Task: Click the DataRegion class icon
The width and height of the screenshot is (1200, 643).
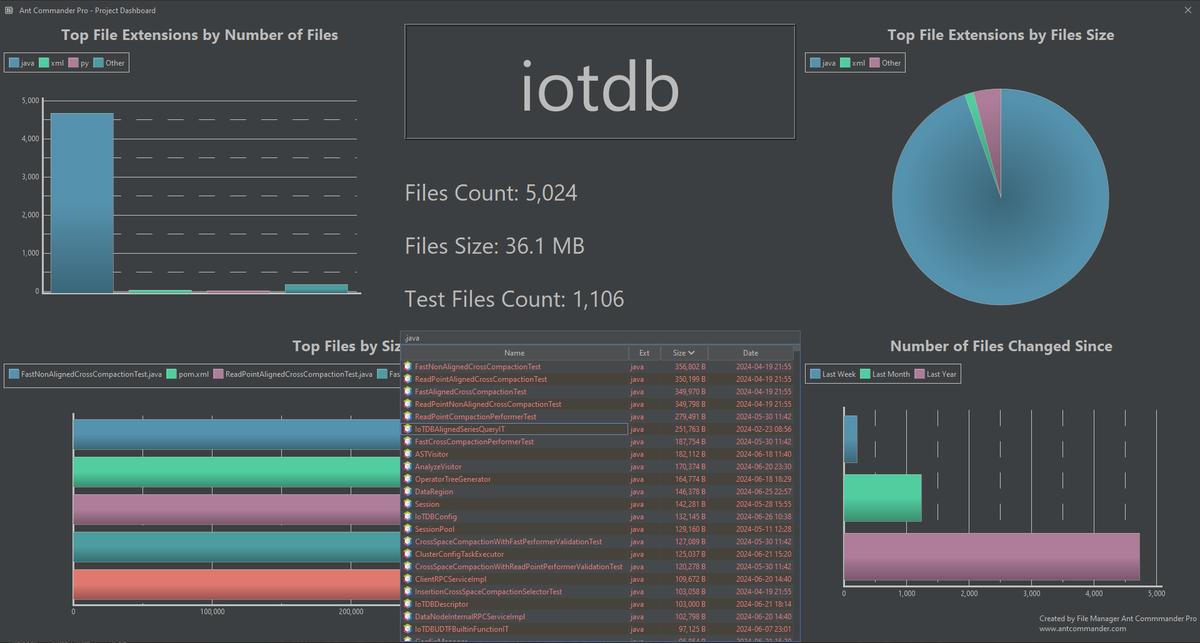Action: pos(410,491)
